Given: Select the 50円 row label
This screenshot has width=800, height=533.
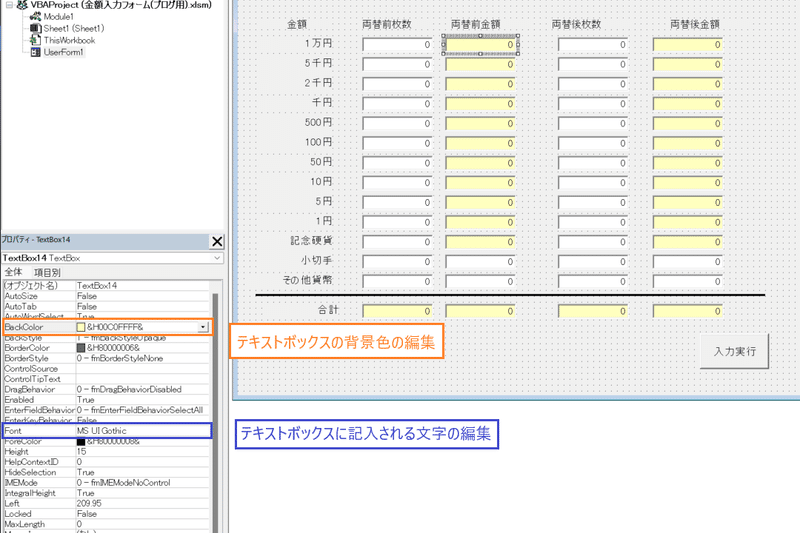Looking at the screenshot, I should click(321, 162).
